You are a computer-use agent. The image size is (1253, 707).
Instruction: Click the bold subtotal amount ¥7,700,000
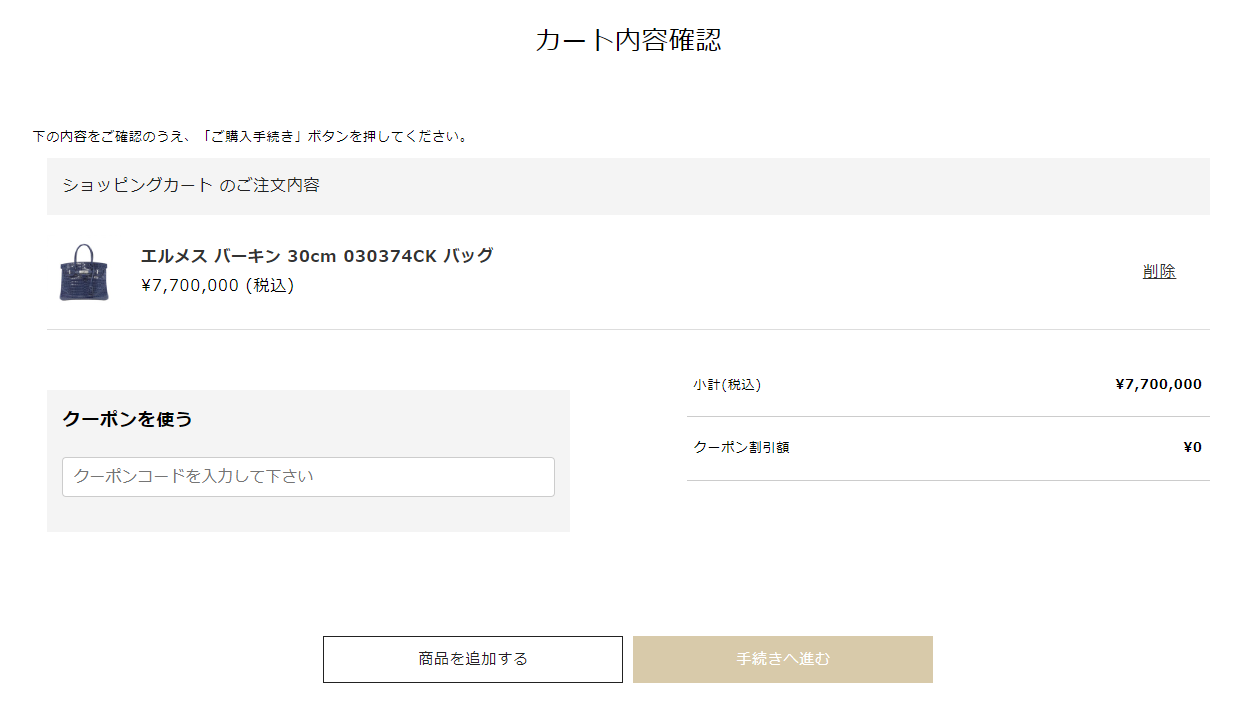[1158, 384]
